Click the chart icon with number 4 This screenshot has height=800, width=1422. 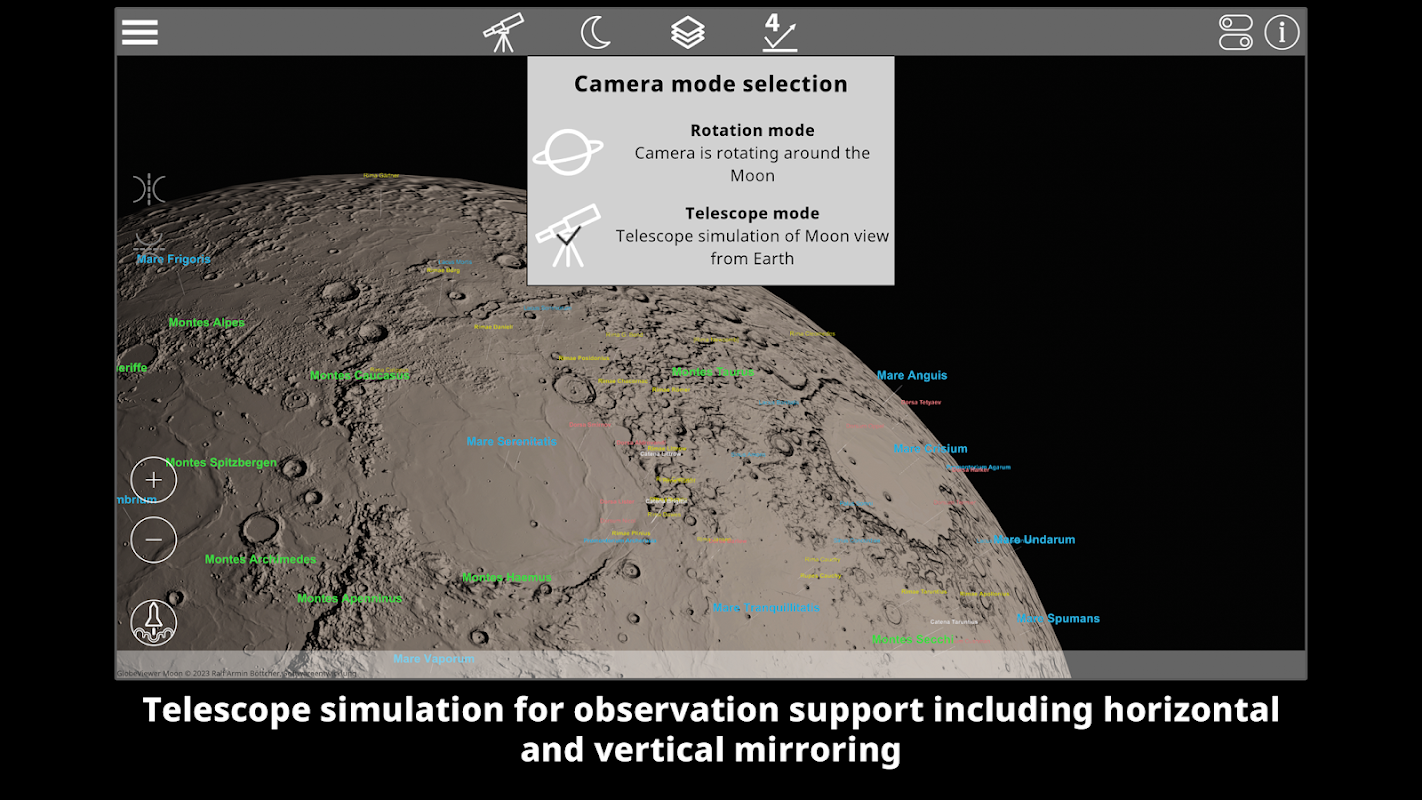pos(779,32)
